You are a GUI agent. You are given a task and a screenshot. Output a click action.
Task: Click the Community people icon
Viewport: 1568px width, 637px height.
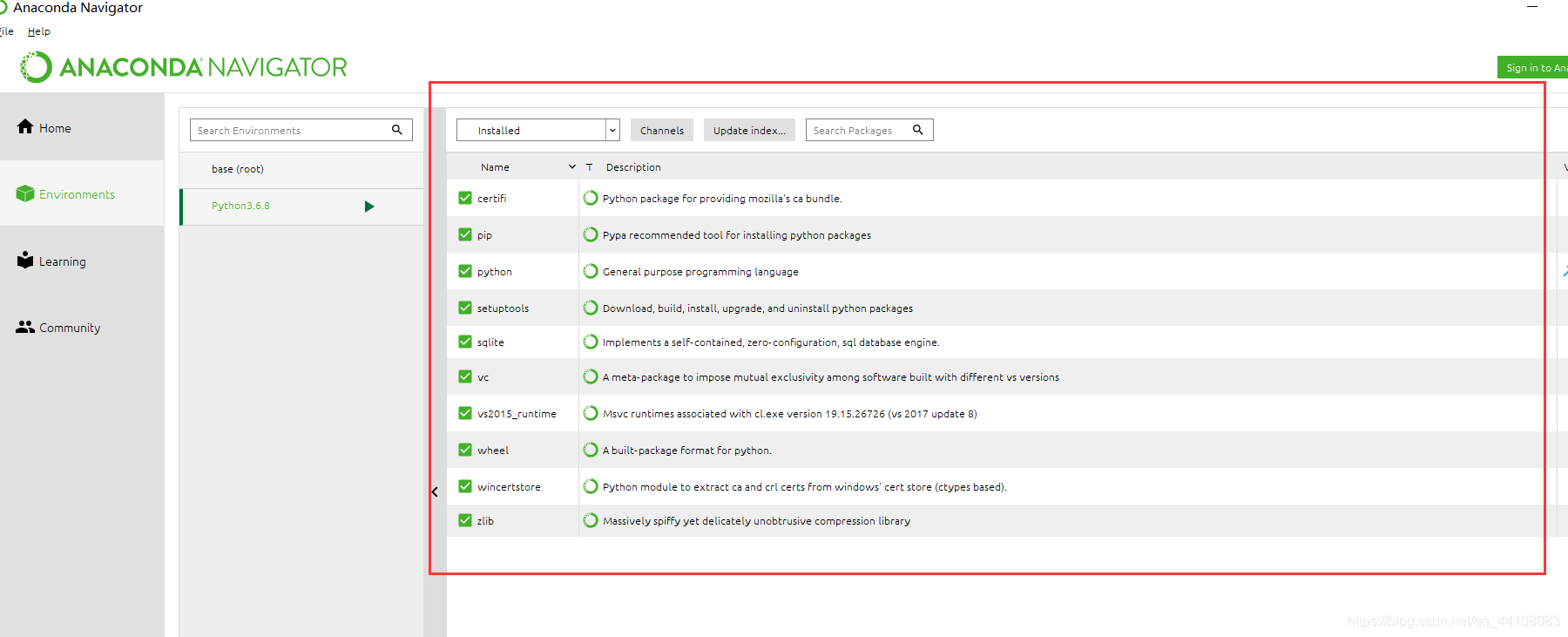pos(25,327)
